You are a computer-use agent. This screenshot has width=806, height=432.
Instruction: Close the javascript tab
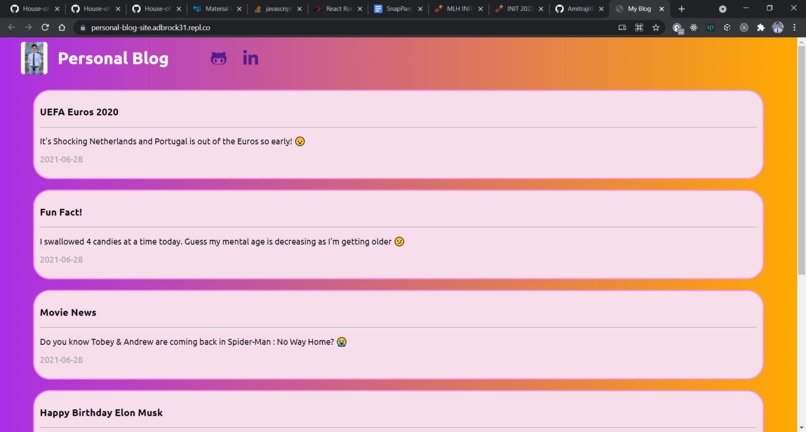pyautogui.click(x=299, y=9)
